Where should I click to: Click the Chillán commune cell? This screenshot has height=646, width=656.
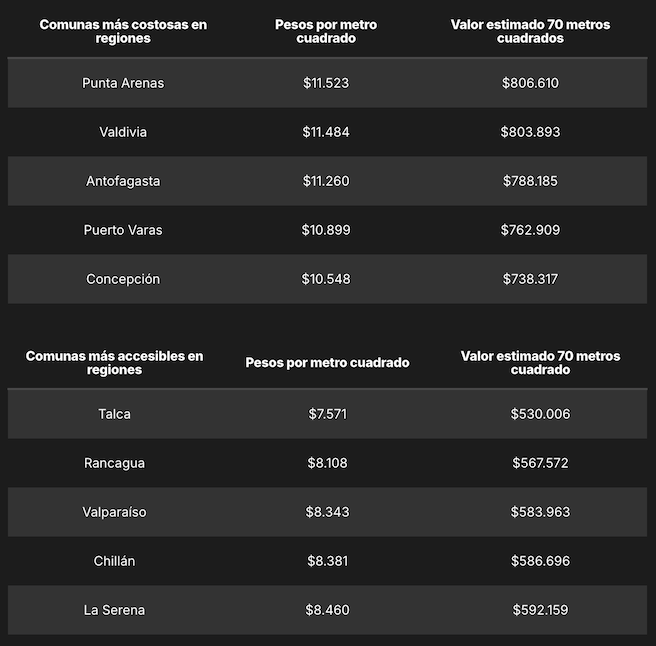(115, 561)
